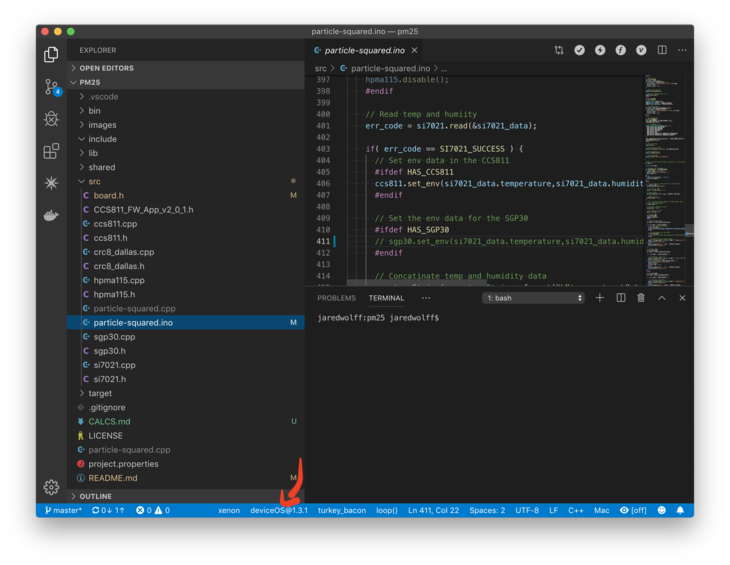
Task: Split the editor to the right
Action: 662,50
